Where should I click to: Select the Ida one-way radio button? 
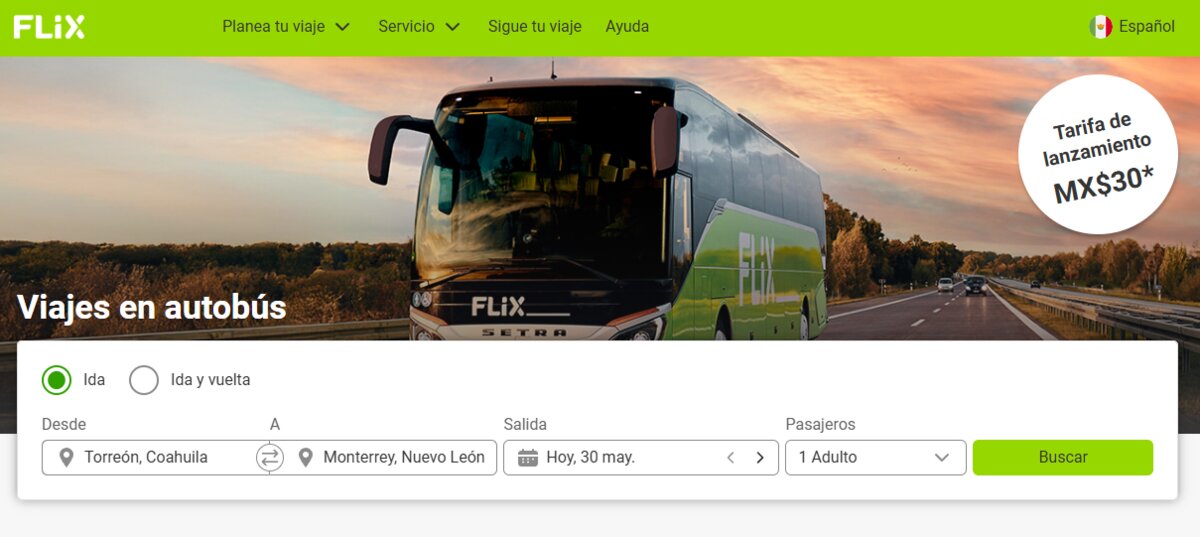pos(57,380)
